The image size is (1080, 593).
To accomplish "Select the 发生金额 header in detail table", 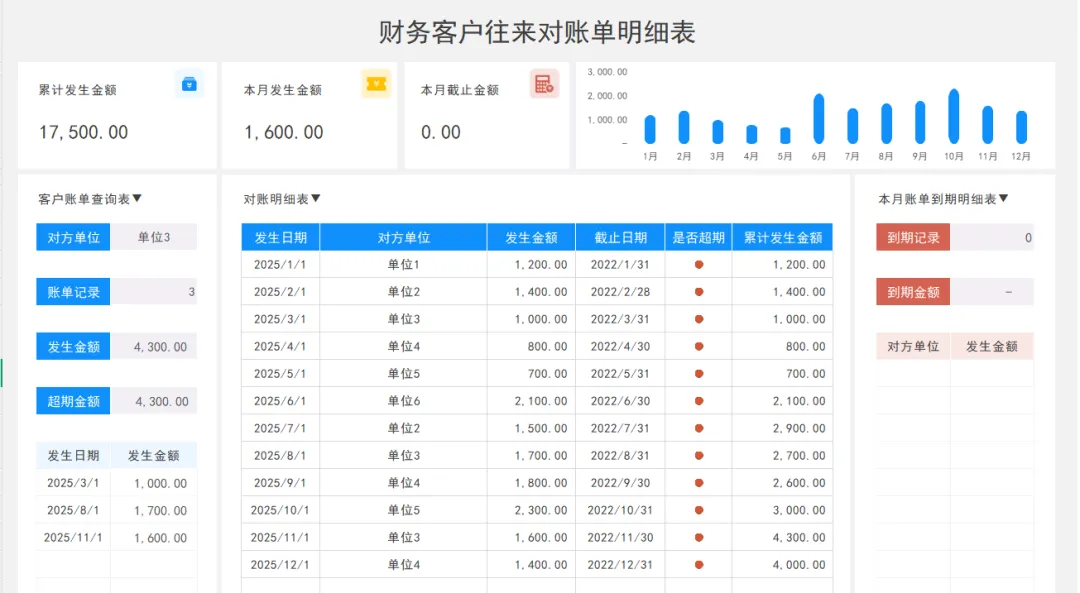I will [x=531, y=238].
